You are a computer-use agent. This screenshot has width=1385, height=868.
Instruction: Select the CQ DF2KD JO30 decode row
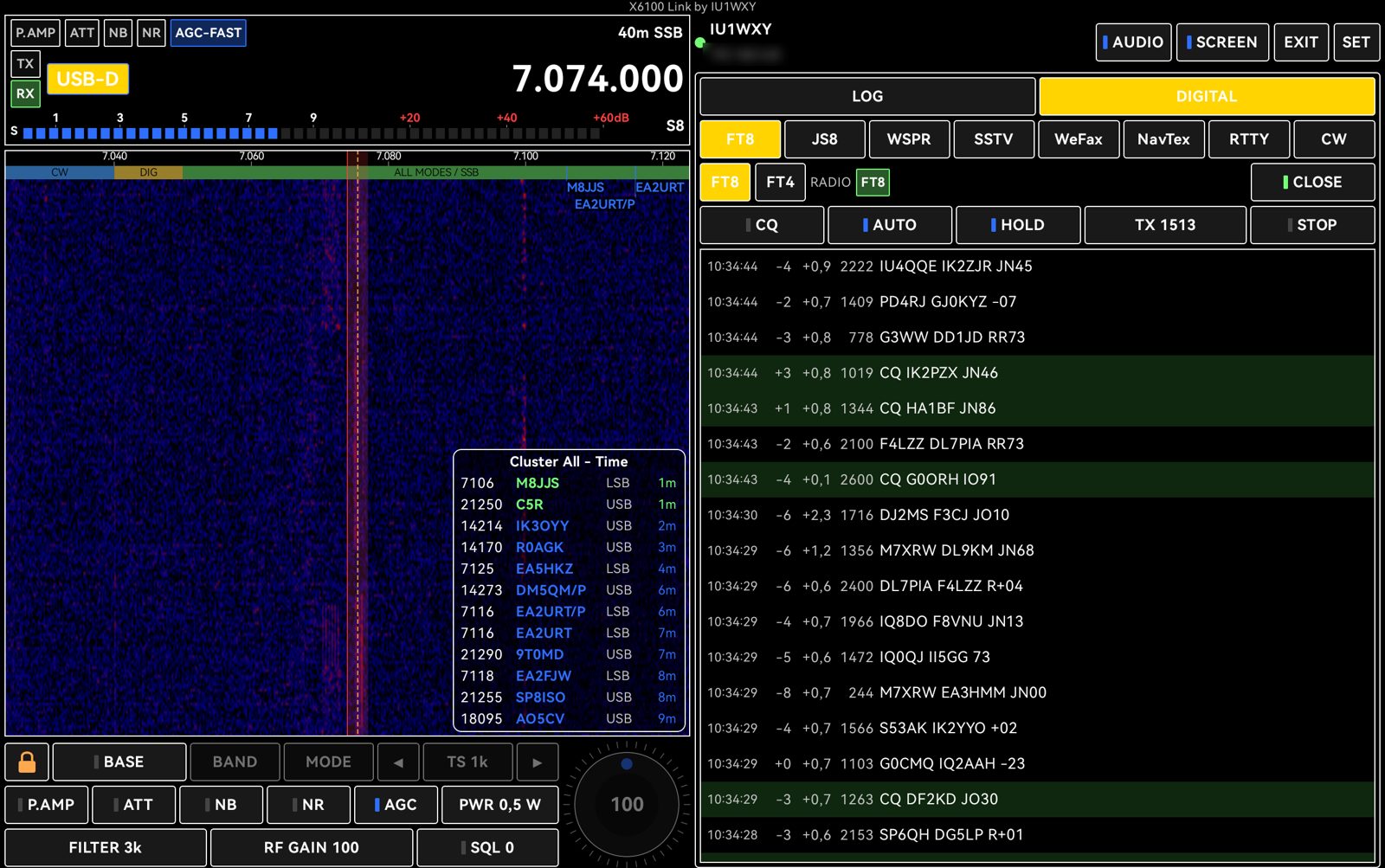[1037, 799]
